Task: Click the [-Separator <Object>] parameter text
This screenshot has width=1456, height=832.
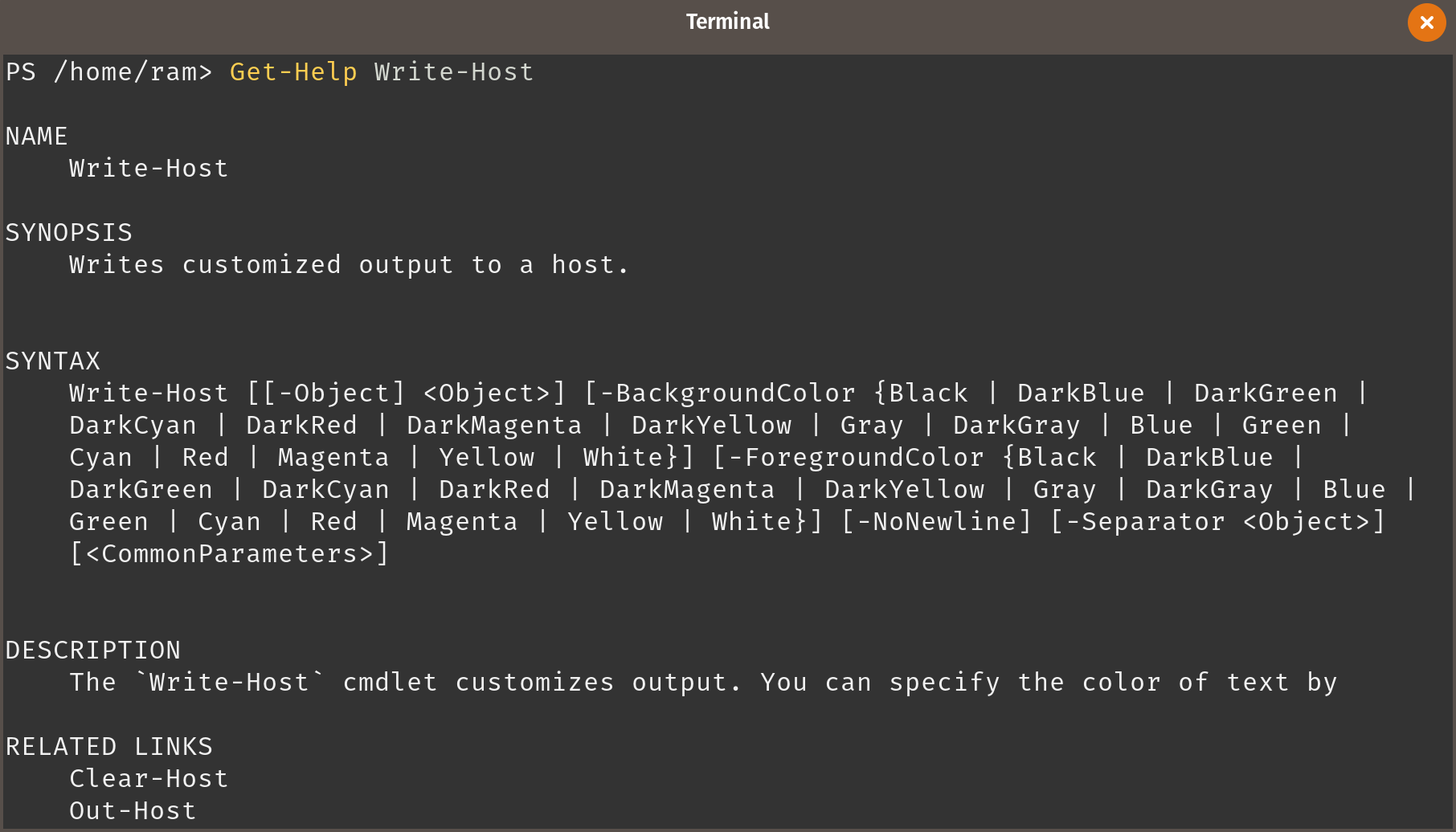Action: click(1218, 522)
